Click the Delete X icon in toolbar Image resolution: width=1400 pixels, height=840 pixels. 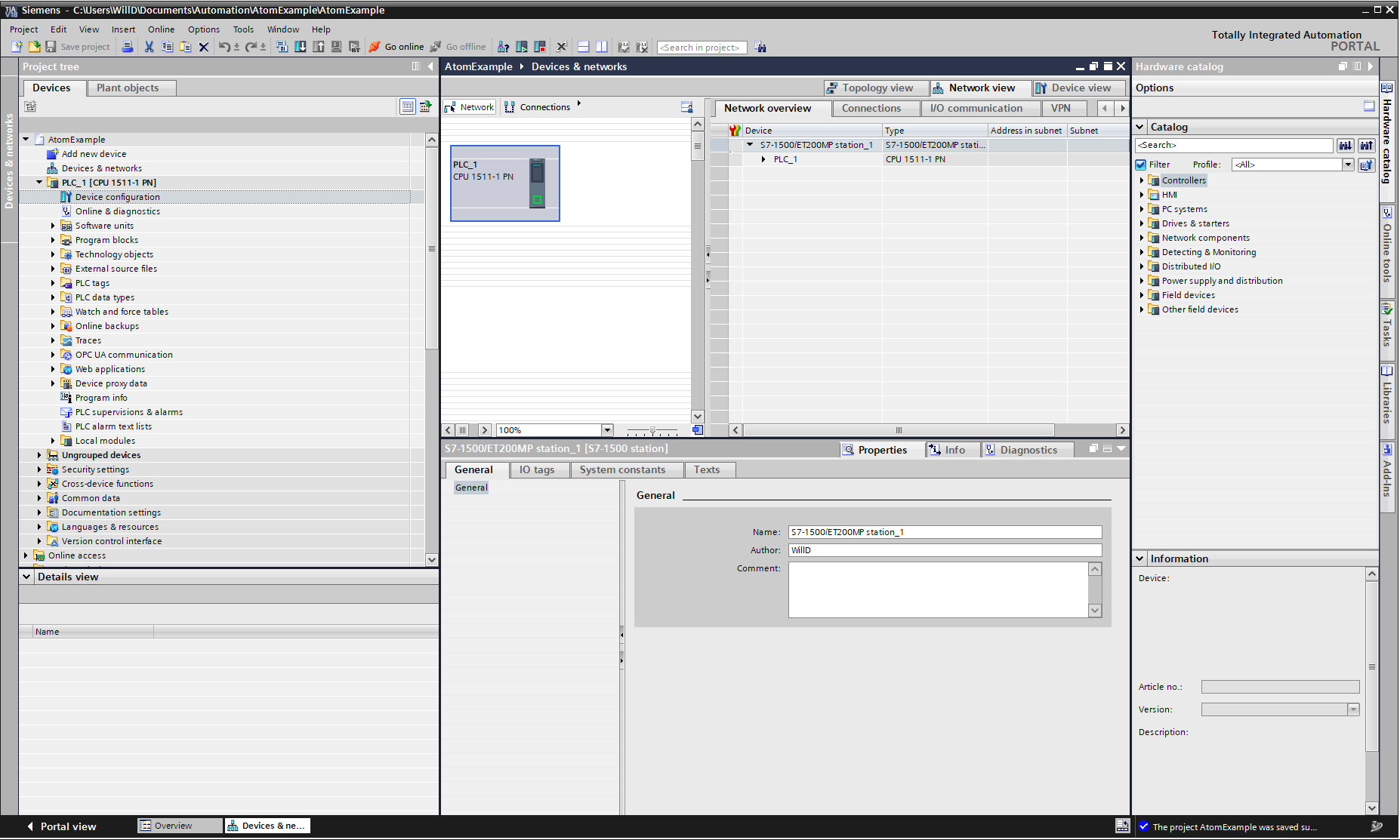point(203,47)
